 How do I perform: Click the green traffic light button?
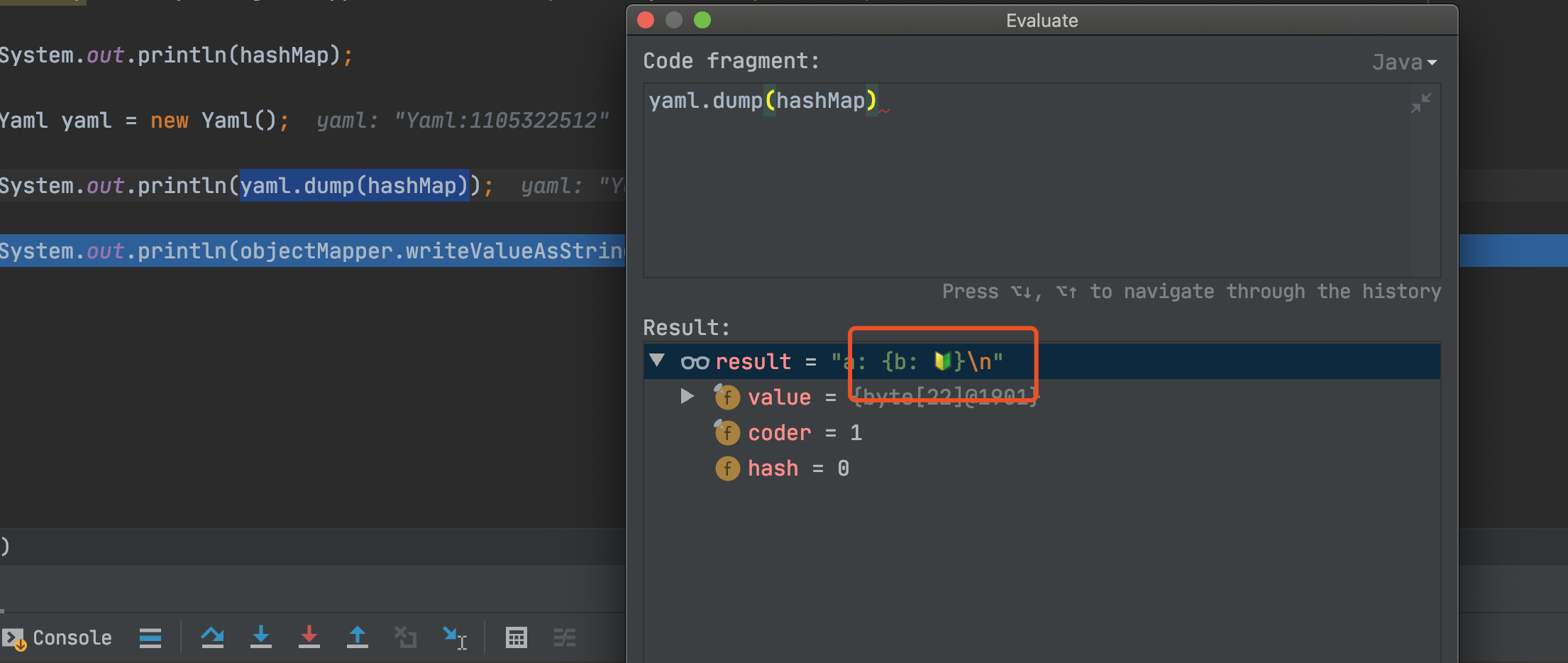(702, 21)
